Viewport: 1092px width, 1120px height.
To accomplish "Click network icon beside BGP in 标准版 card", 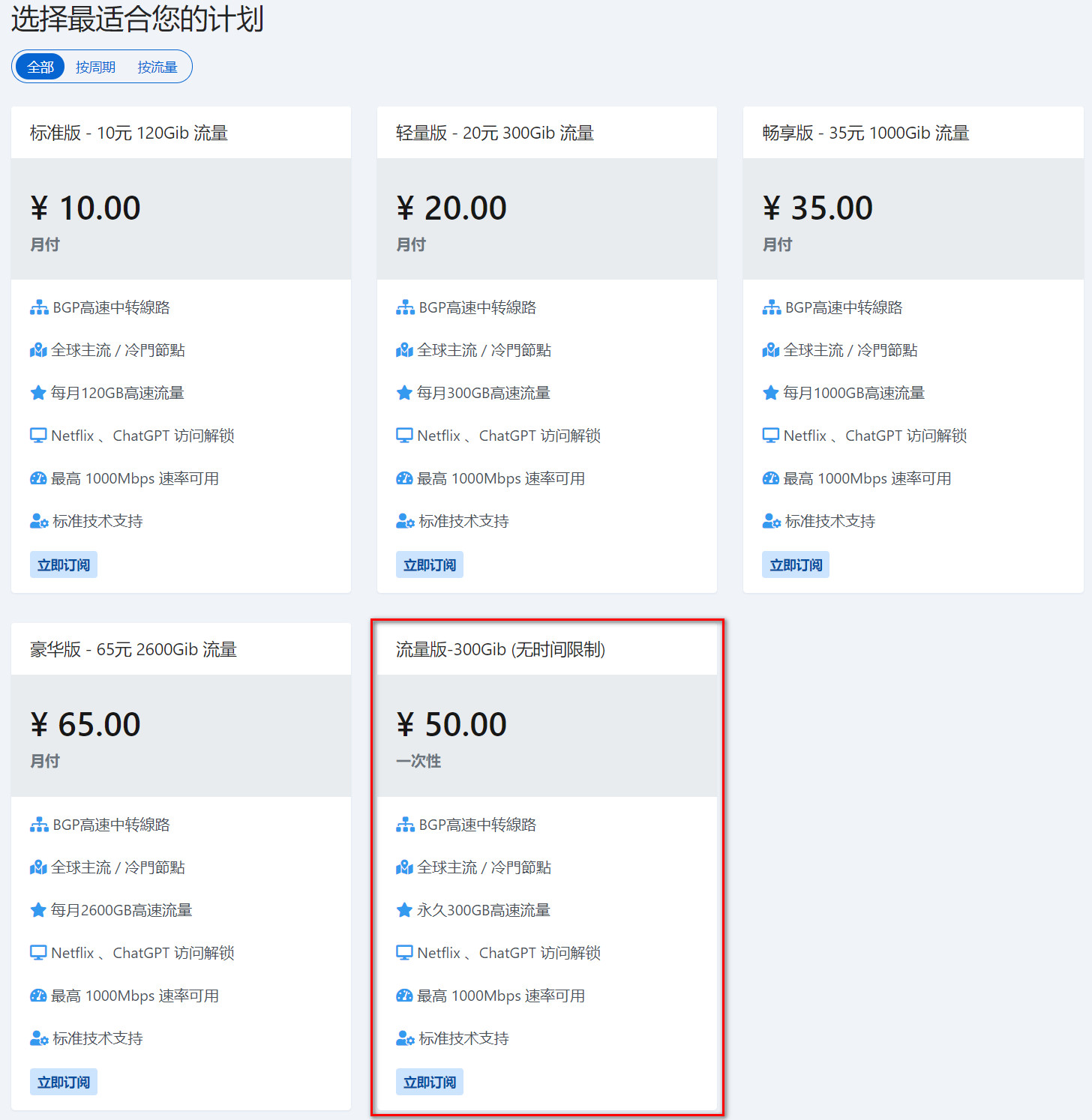I will pyautogui.click(x=39, y=308).
